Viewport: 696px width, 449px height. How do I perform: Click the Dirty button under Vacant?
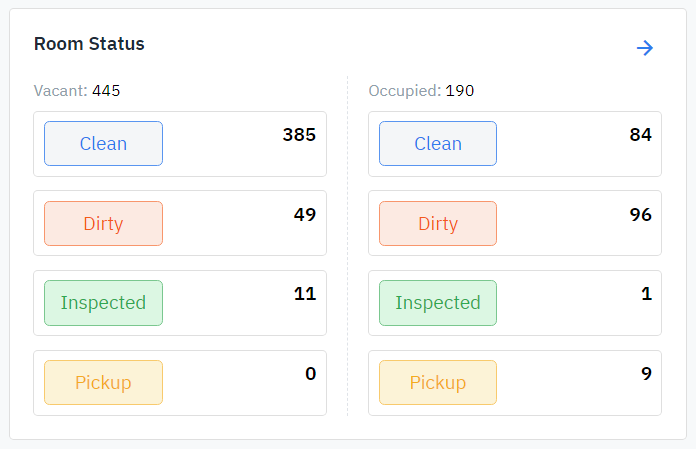tap(103, 223)
